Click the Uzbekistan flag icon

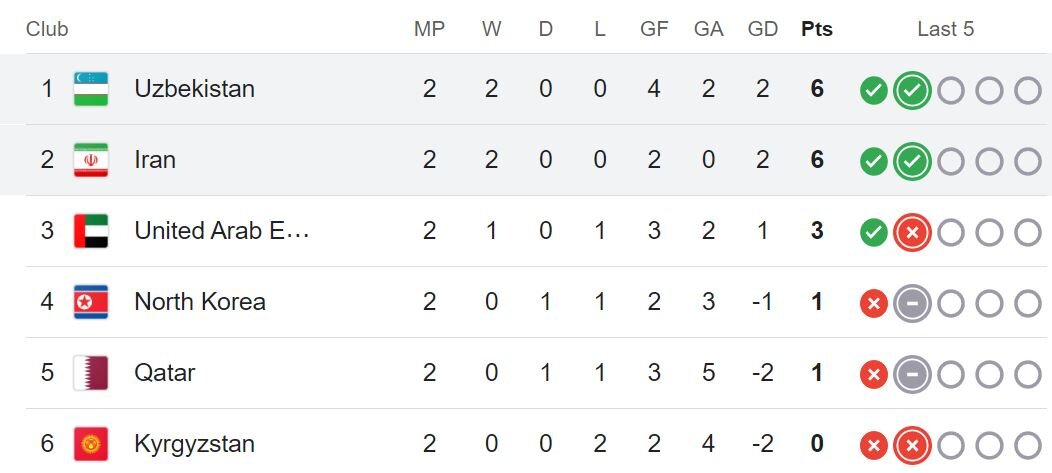(x=91, y=89)
